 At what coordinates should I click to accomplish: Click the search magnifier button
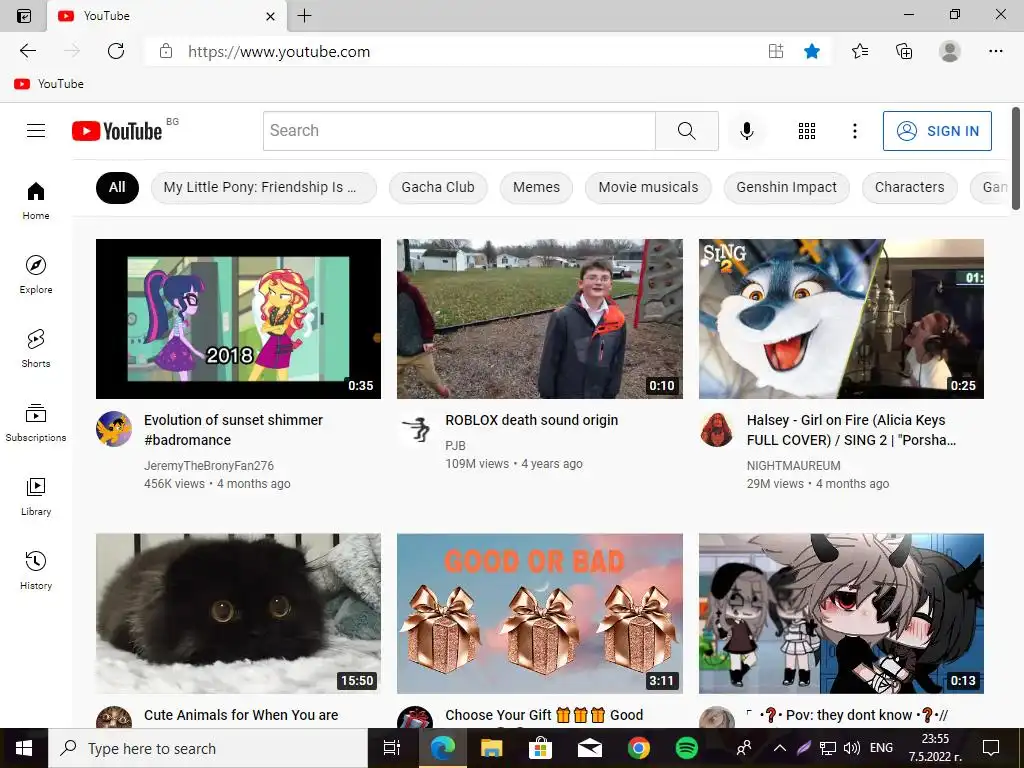[x=686, y=131]
